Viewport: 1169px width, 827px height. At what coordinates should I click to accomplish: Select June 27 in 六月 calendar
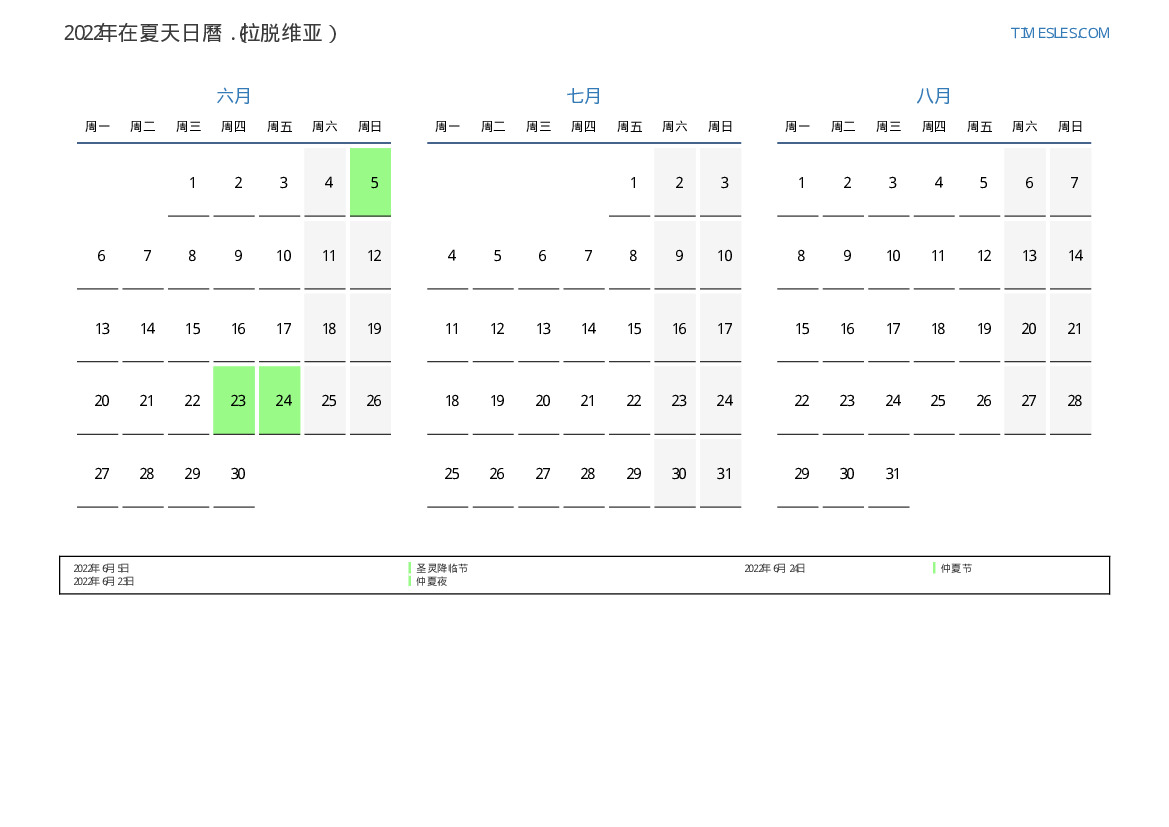click(98, 474)
